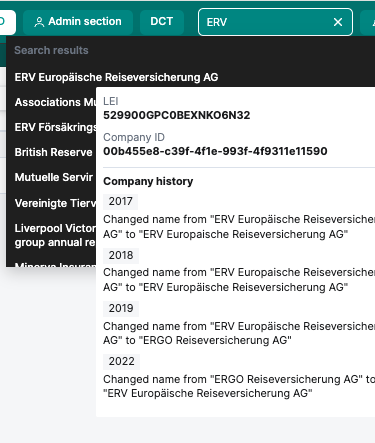Click the 2018 history year tag
This screenshot has width=375, height=443.
coord(121,255)
